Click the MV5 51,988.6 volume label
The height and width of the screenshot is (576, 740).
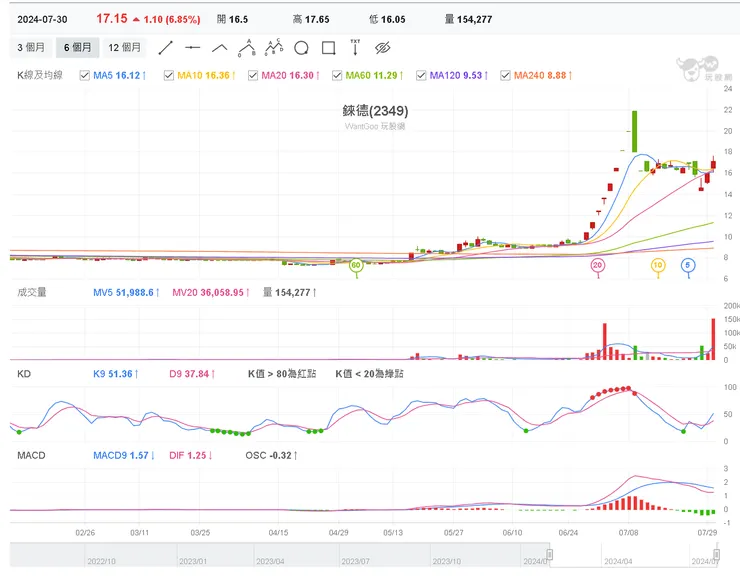(126, 293)
